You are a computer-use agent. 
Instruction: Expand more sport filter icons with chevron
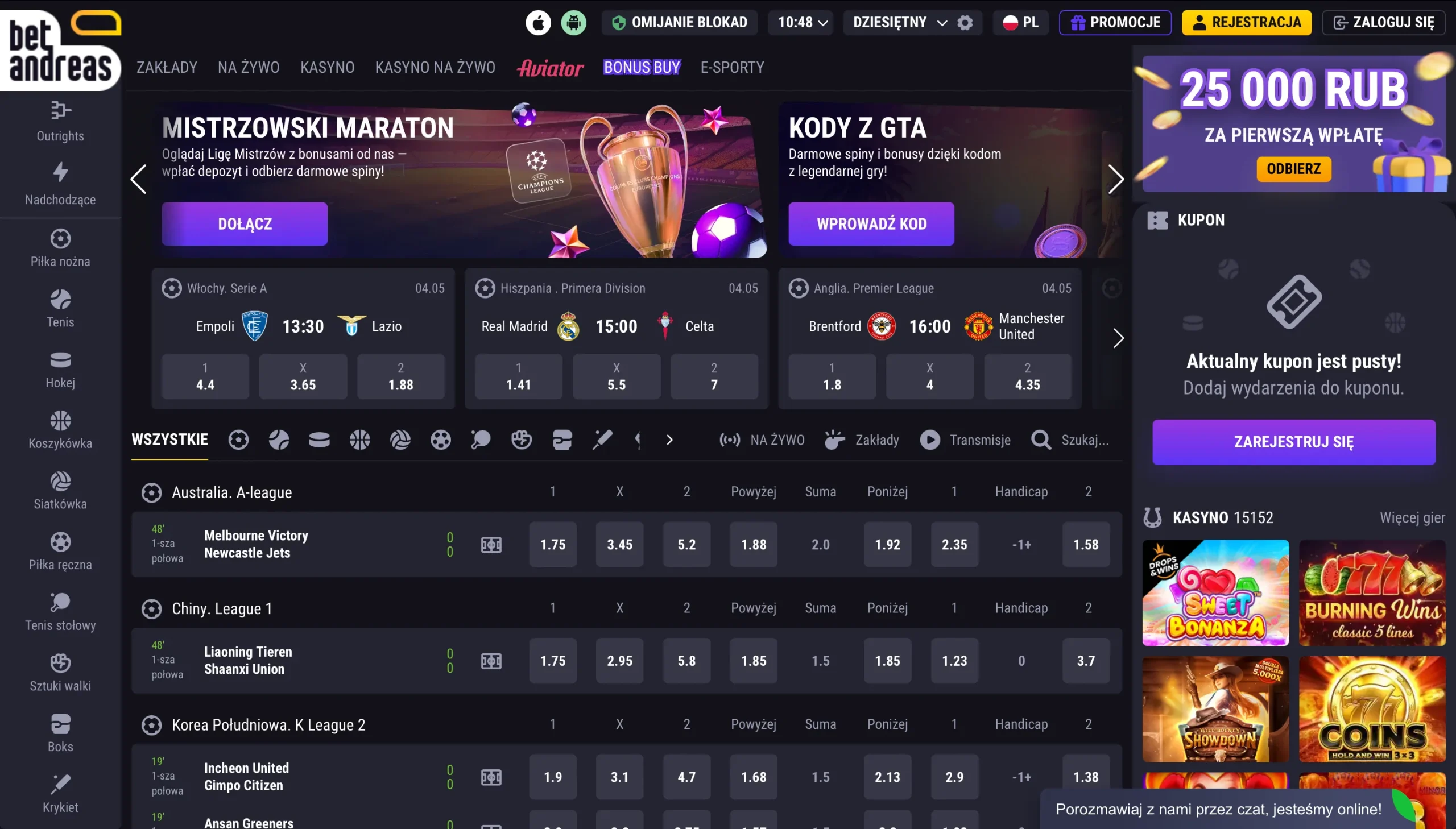[x=669, y=440]
